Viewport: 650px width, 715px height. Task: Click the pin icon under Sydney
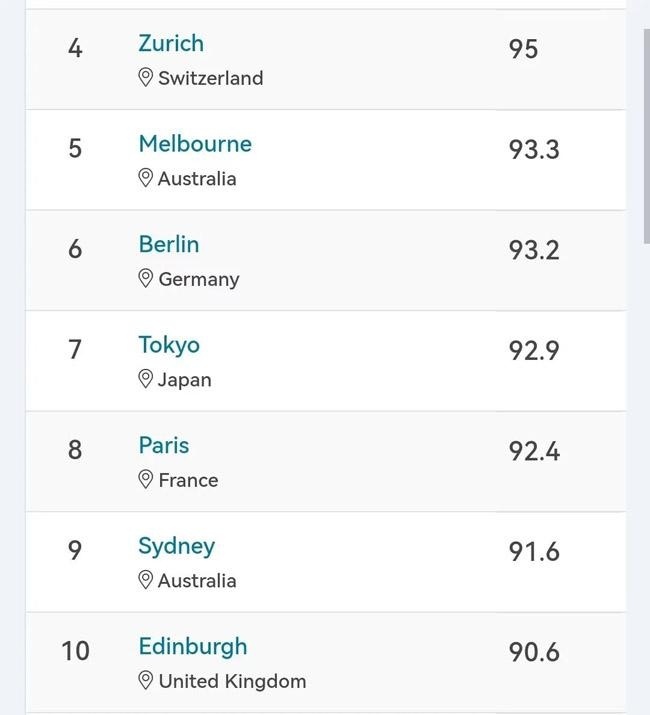[x=145, y=580]
